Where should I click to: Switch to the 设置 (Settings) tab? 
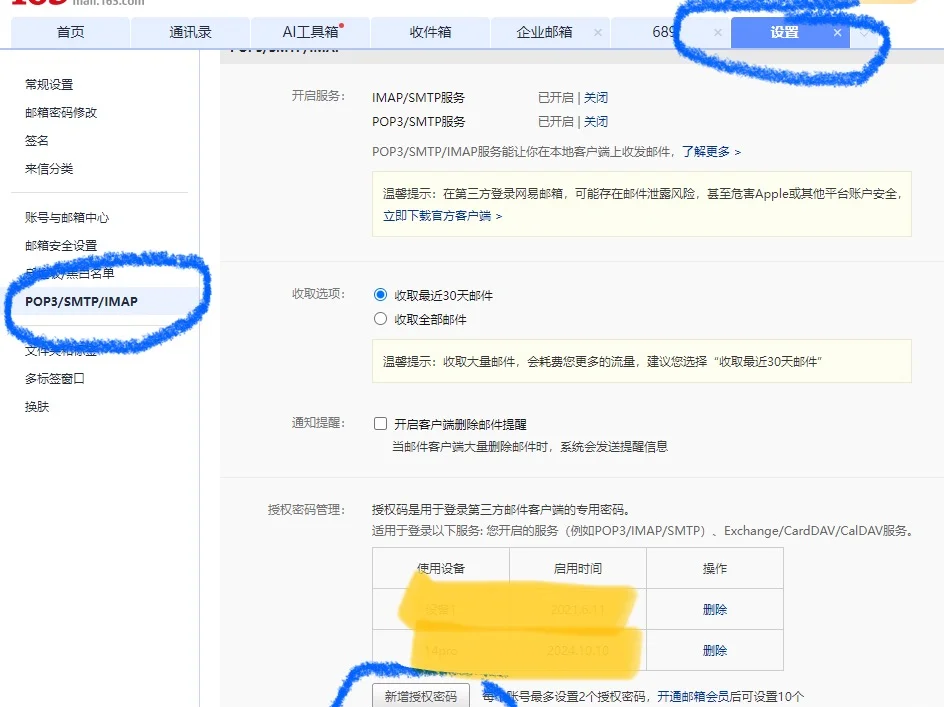(x=786, y=33)
